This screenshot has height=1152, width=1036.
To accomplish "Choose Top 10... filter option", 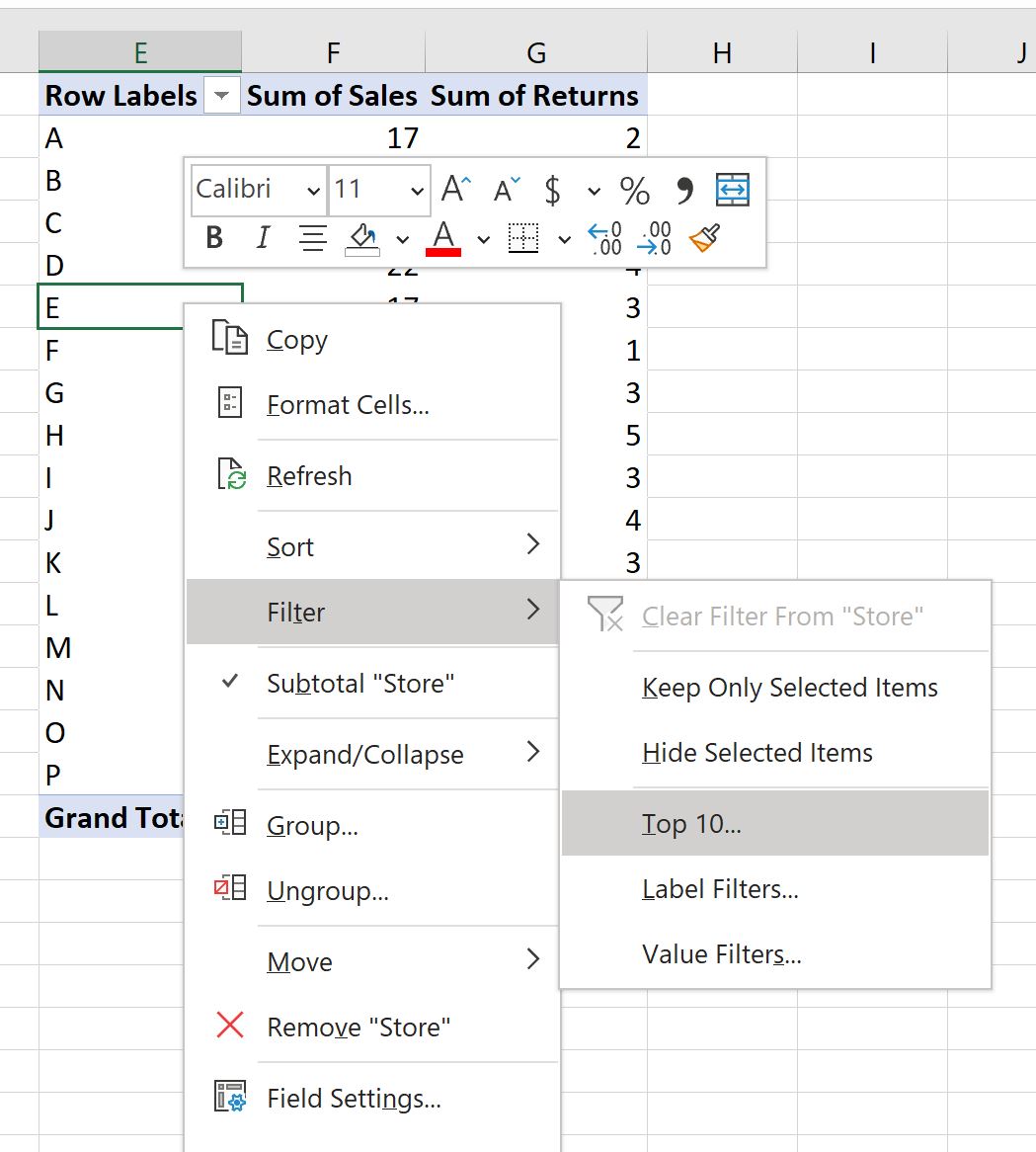I will 775,823.
